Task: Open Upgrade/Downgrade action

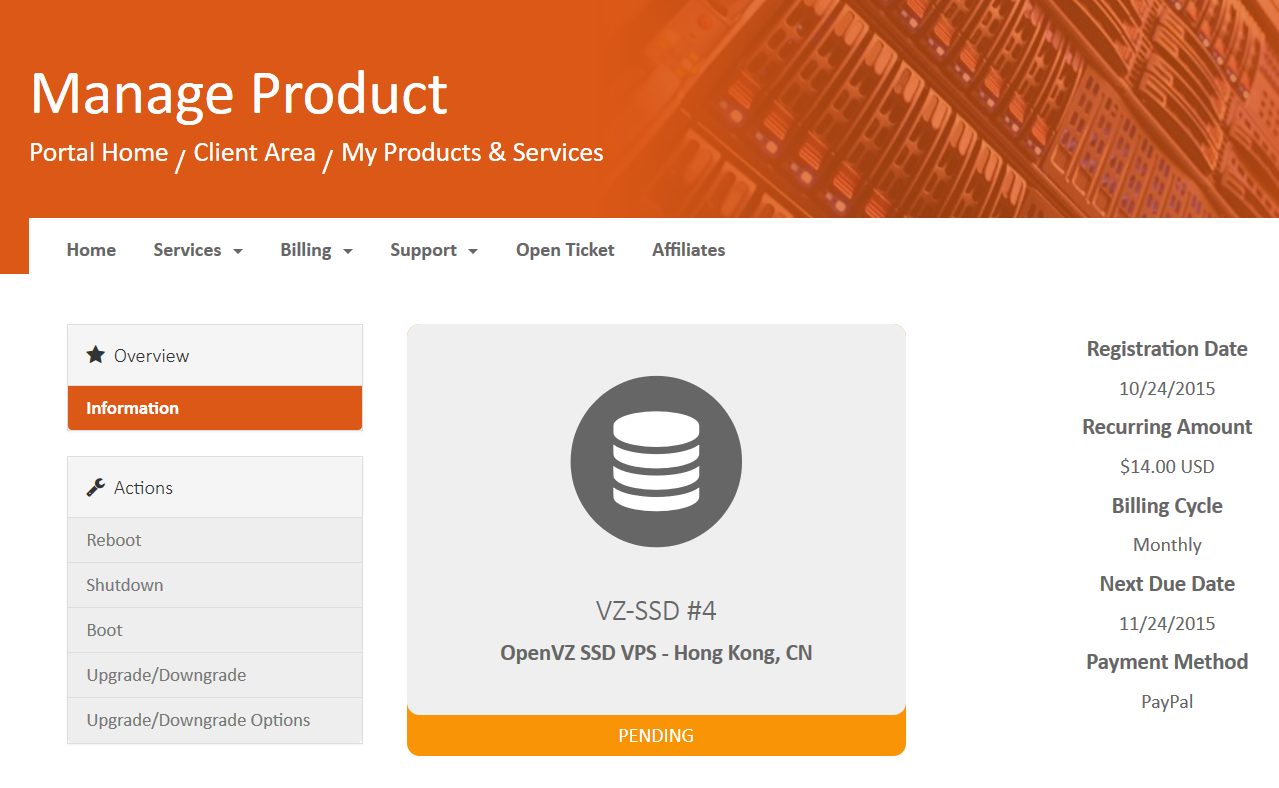Action: tap(166, 675)
